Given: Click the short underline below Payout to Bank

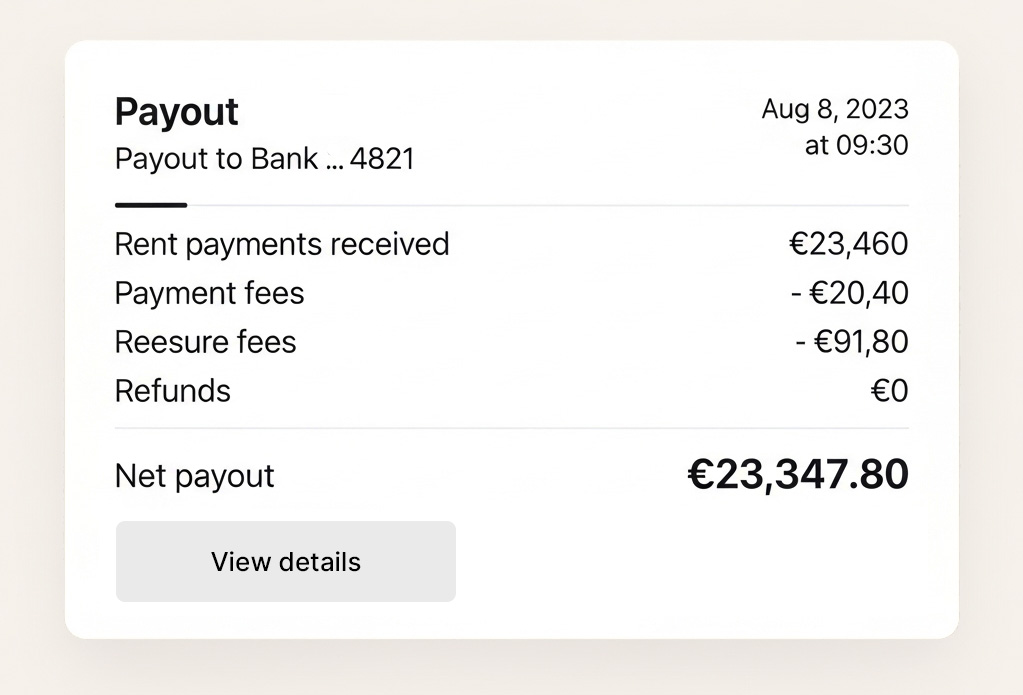Looking at the screenshot, I should coord(150,203).
